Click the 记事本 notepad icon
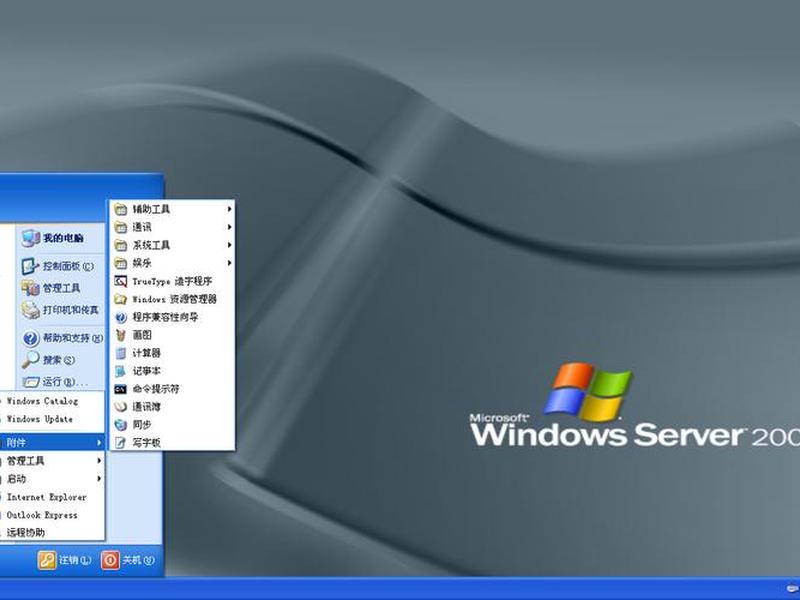Screen dimensions: 800x600 pos(120,371)
